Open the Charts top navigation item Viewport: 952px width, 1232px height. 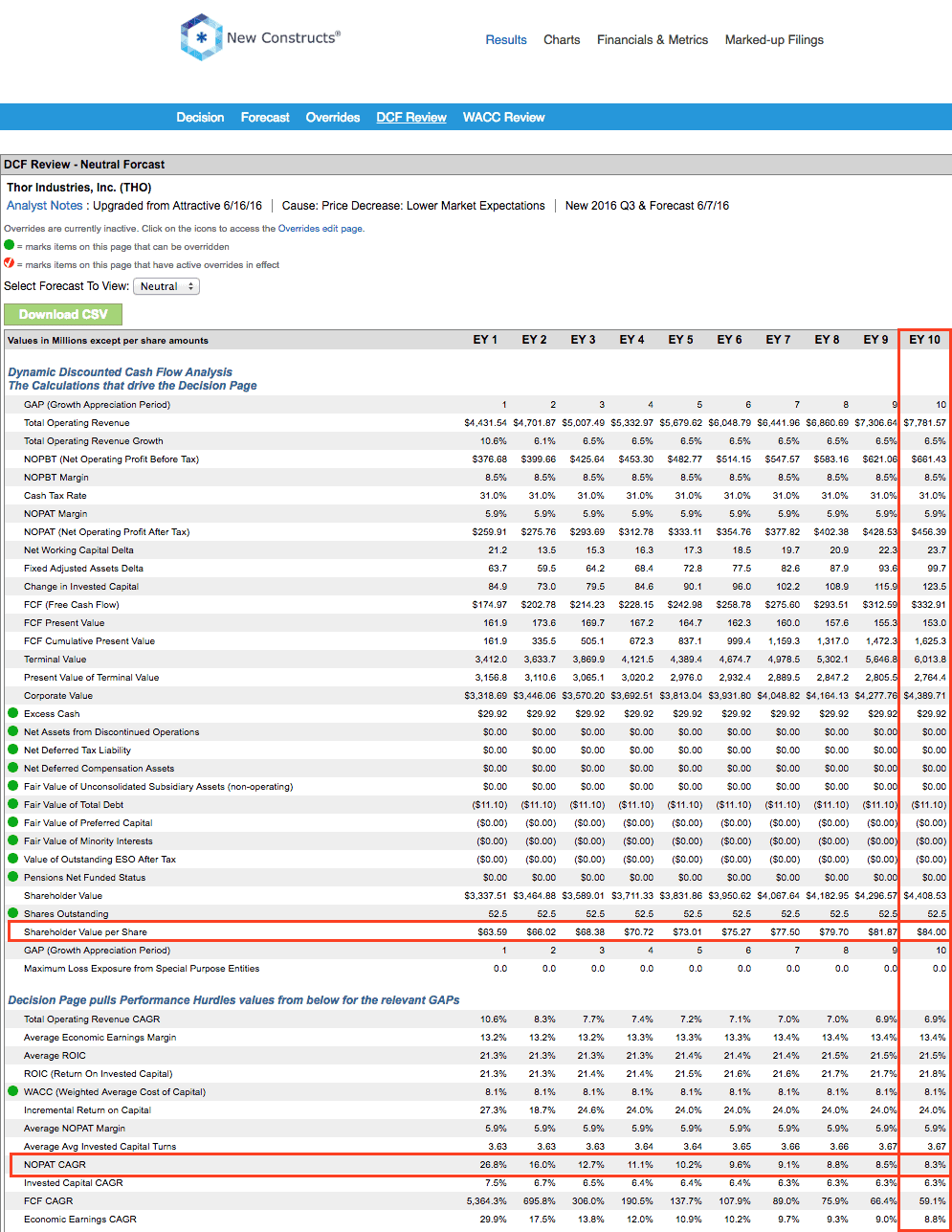point(562,40)
